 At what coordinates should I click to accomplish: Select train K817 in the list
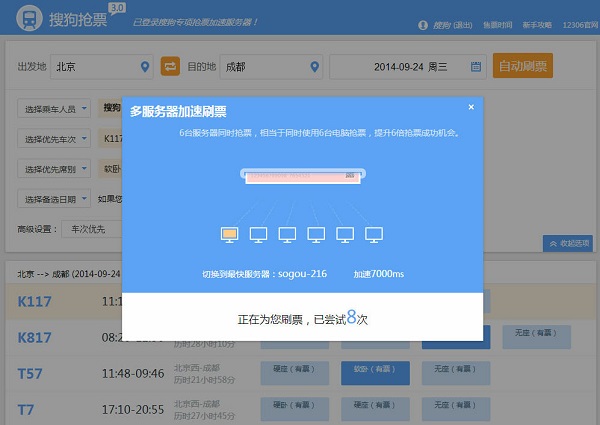(x=34, y=338)
